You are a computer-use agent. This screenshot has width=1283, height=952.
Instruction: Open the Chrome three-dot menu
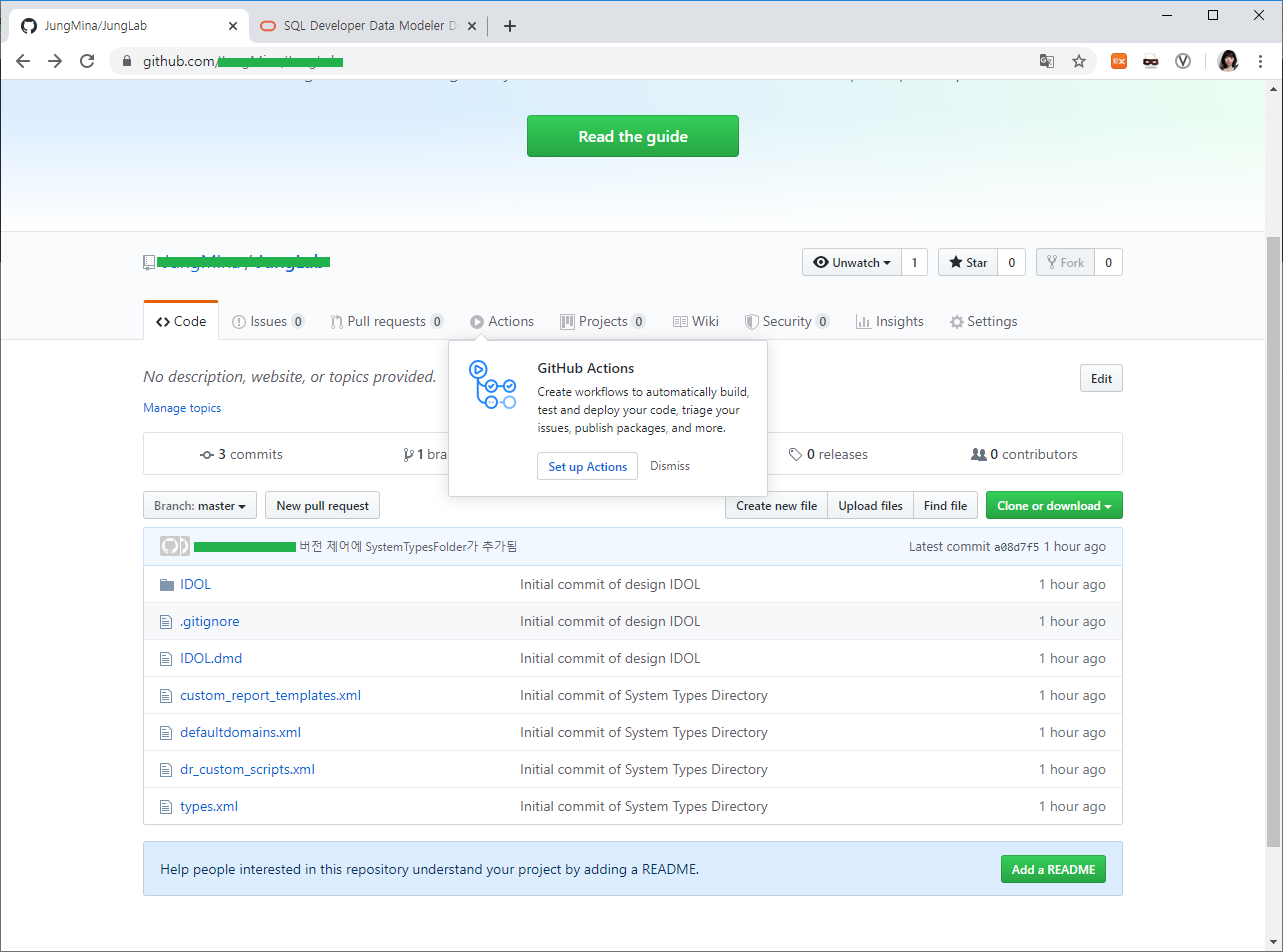(x=1259, y=61)
